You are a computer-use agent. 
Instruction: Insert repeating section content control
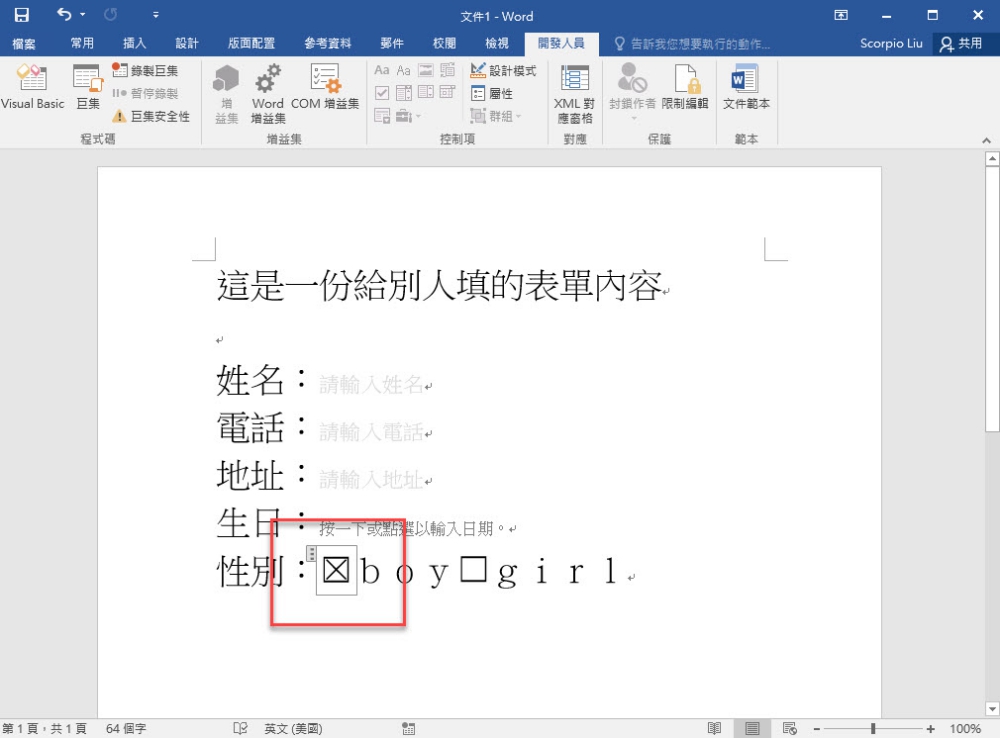coord(381,116)
